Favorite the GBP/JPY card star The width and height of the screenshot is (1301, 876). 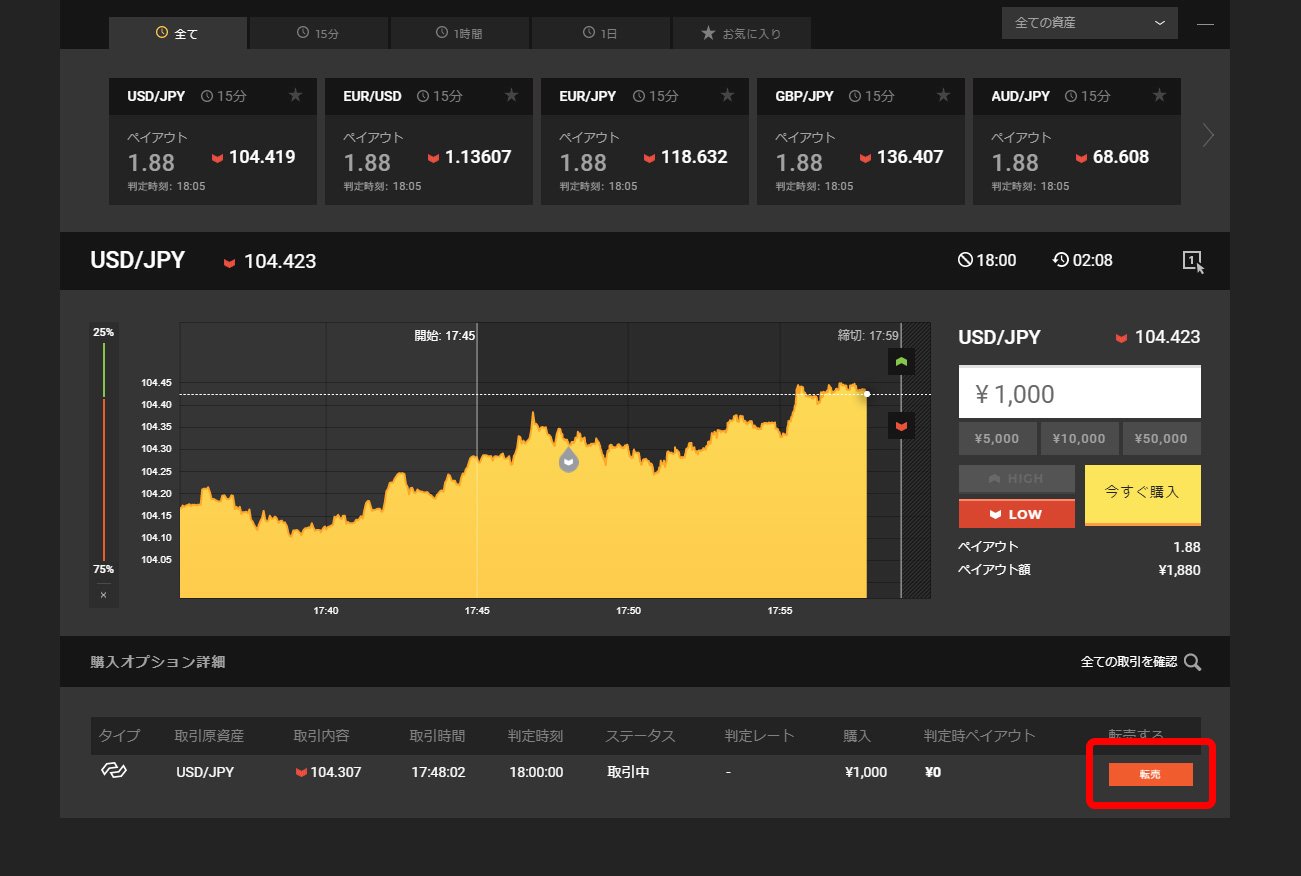943,96
